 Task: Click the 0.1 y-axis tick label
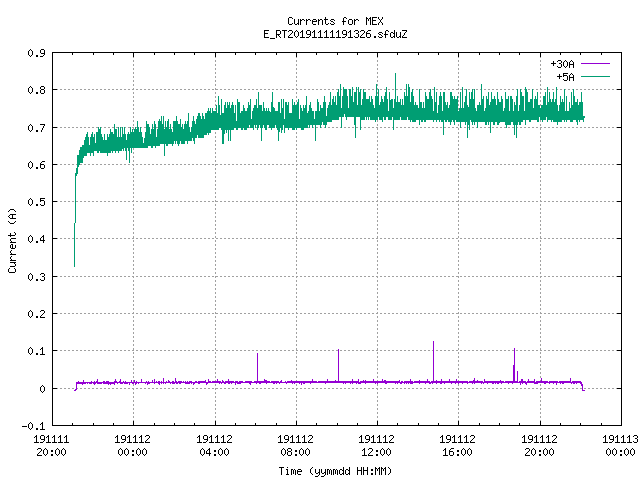[x=37, y=351]
